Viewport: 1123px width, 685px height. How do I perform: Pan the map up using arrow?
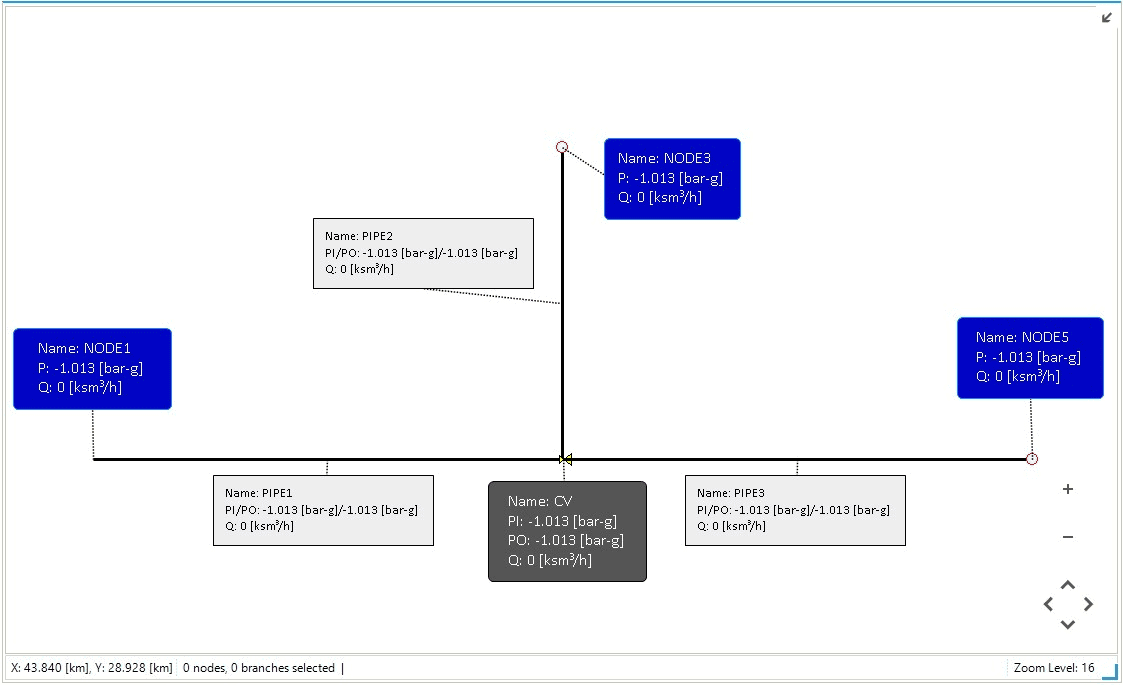[1068, 585]
